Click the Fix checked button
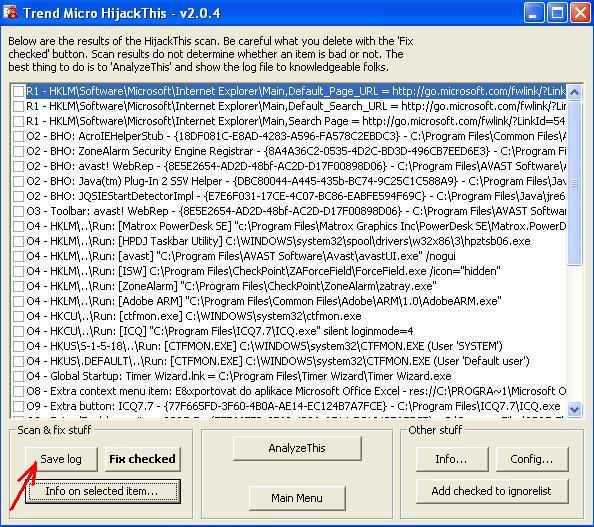Viewport: 594px width, 527px height. [x=142, y=459]
